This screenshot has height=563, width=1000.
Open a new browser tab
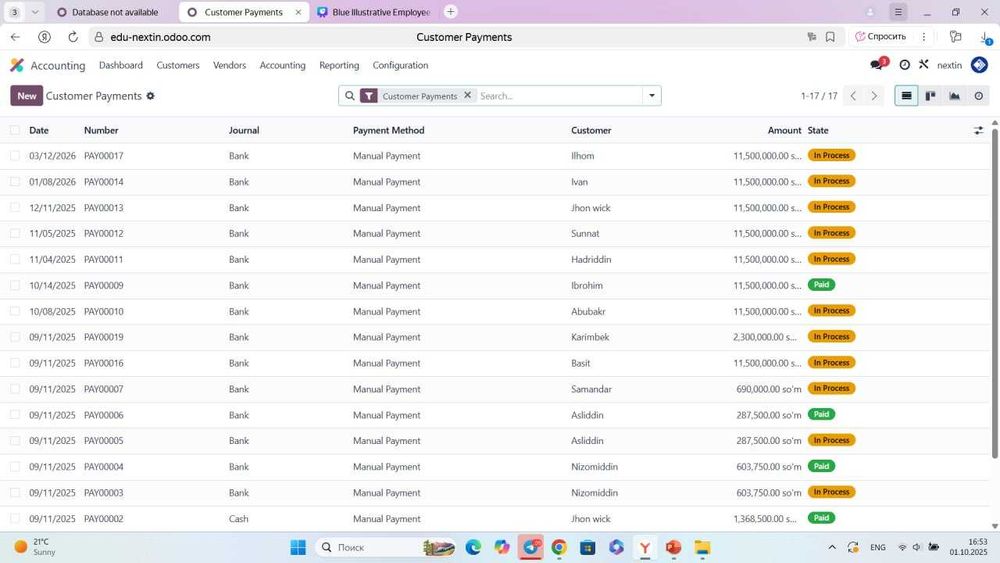[450, 11]
